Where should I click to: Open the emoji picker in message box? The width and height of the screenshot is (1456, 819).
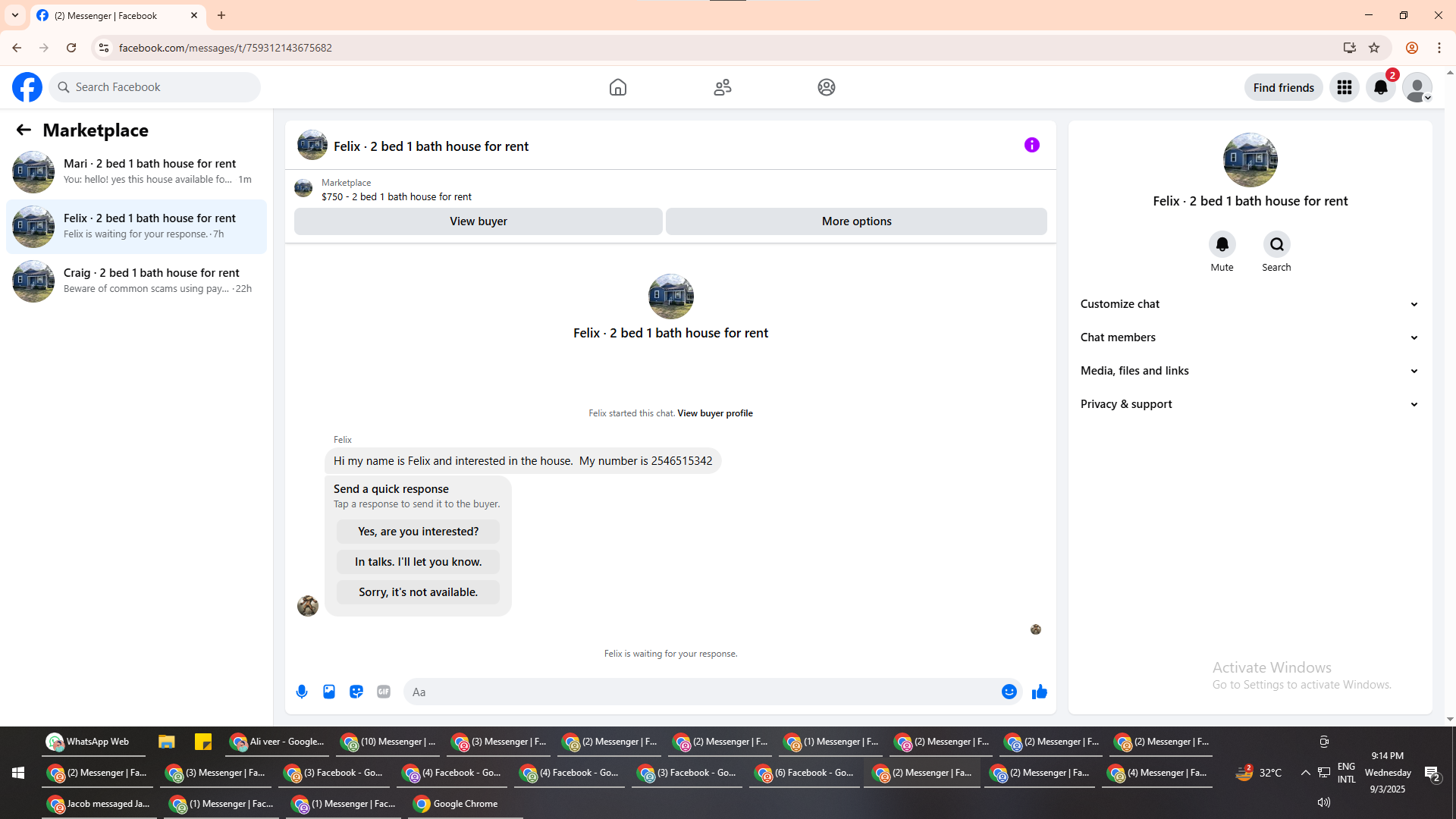tap(1009, 692)
